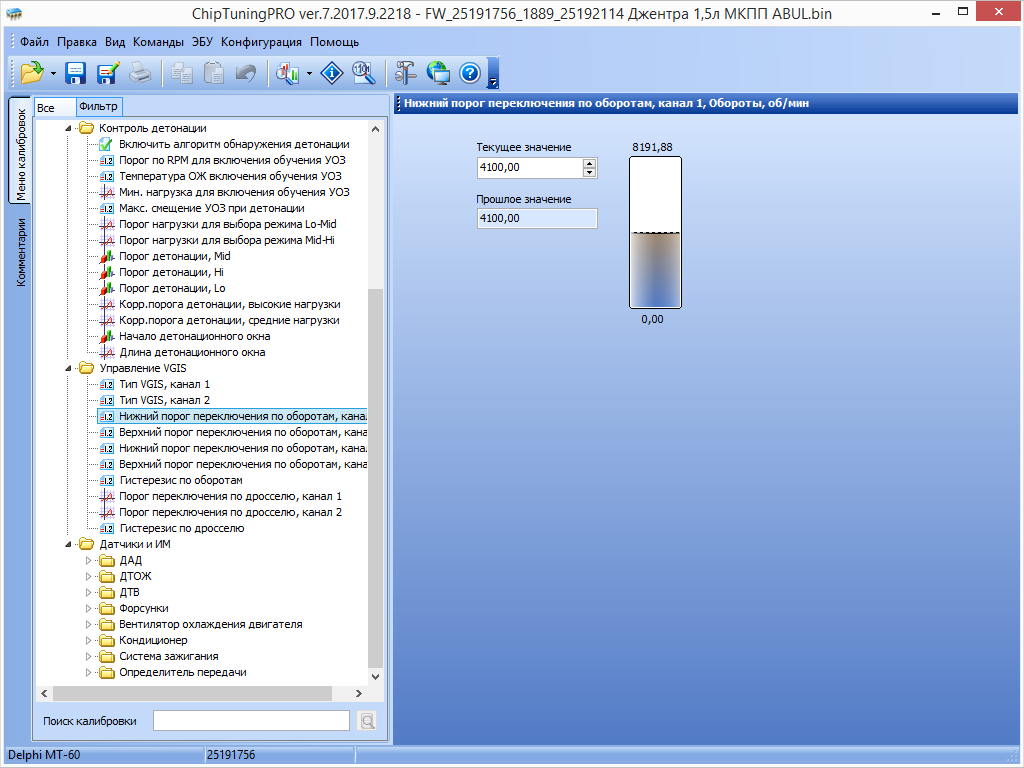The height and width of the screenshot is (768, 1024).
Task: Select the Комментарии side tab
Action: [x=20, y=253]
